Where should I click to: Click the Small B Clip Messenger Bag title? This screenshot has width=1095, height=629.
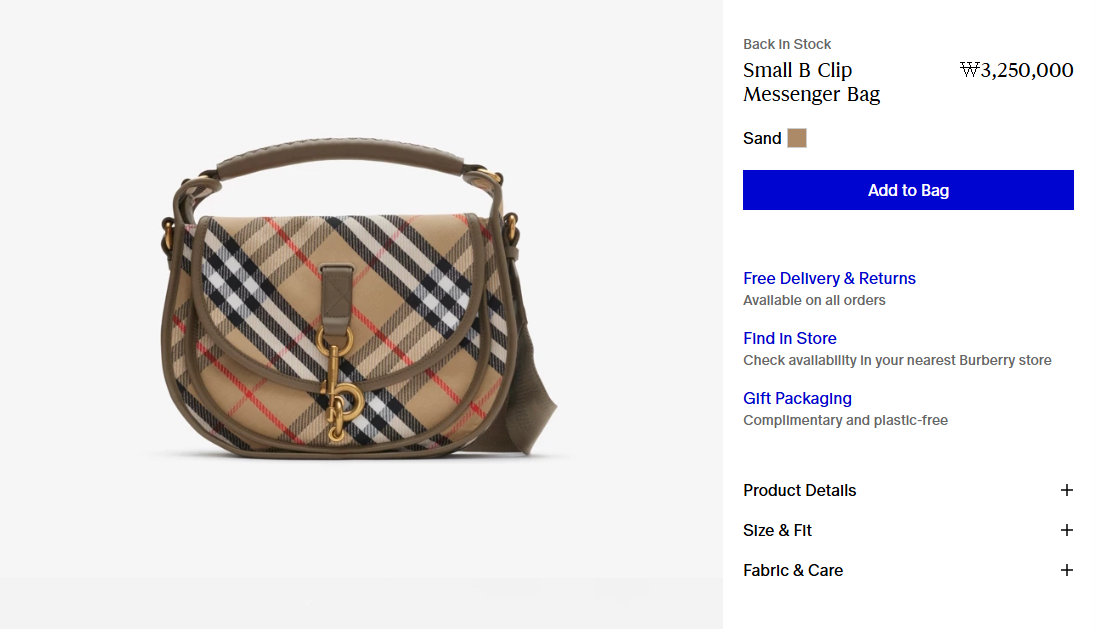(811, 82)
